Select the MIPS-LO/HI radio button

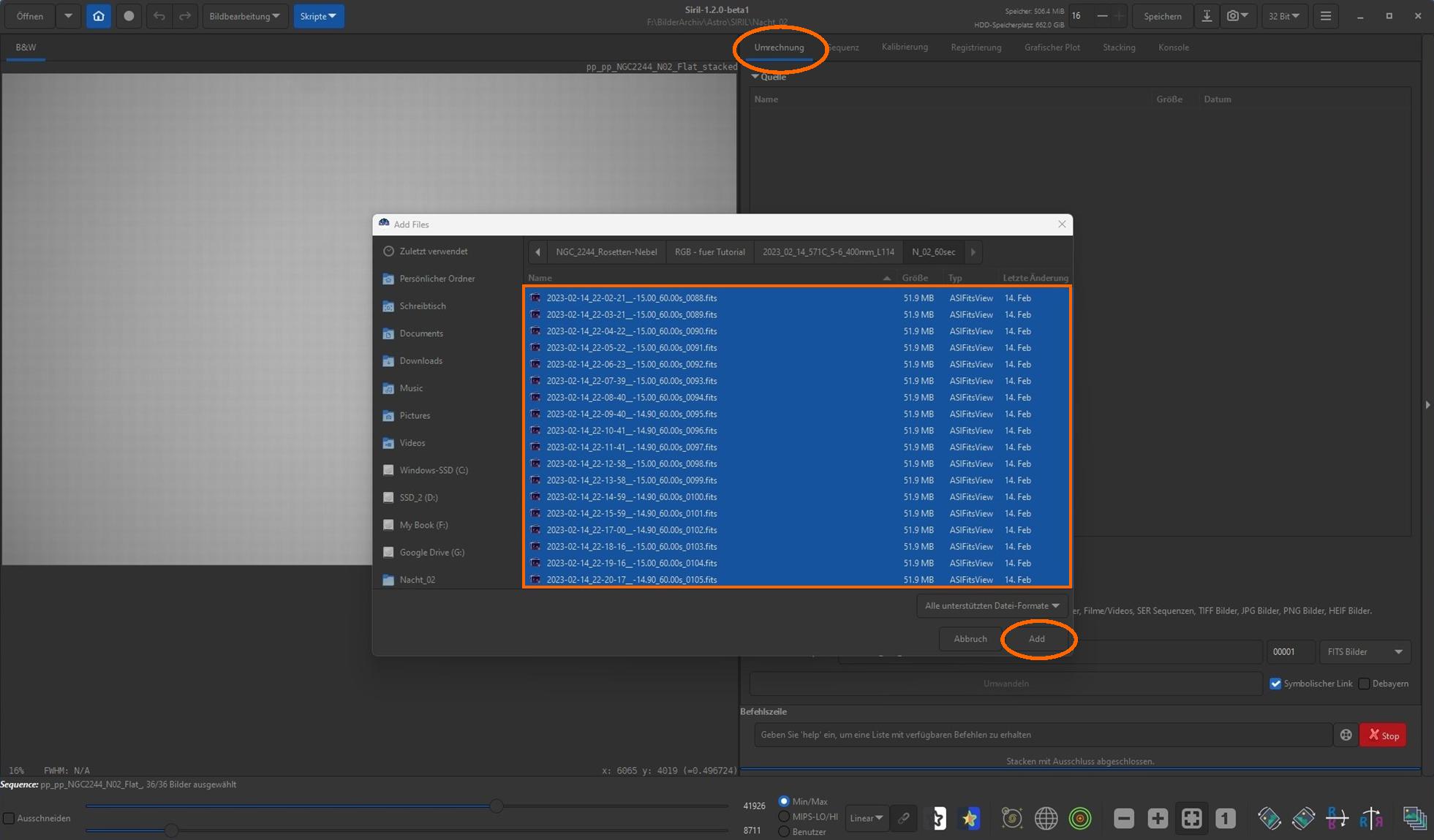coord(784,816)
